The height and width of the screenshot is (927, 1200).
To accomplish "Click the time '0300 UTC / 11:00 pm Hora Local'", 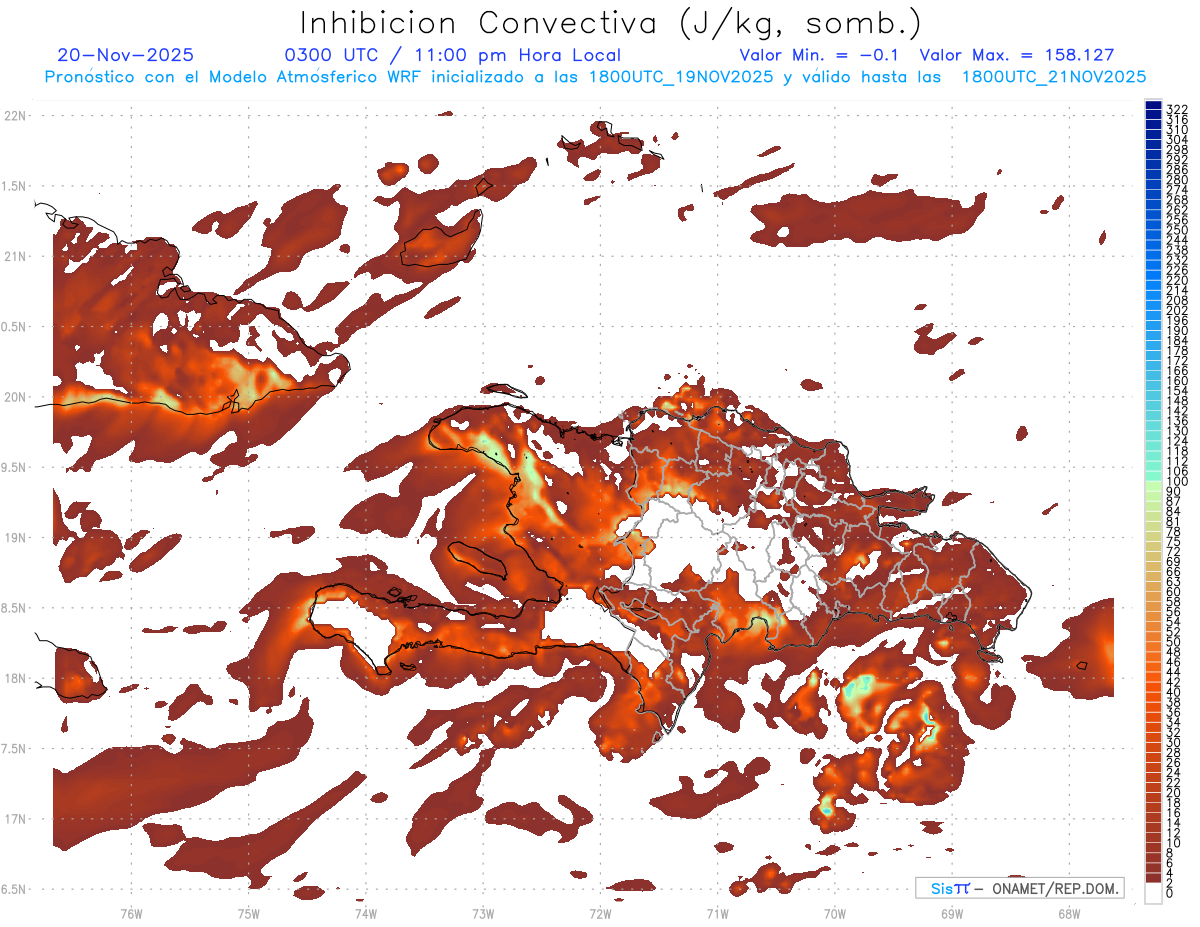I will 453,56.
